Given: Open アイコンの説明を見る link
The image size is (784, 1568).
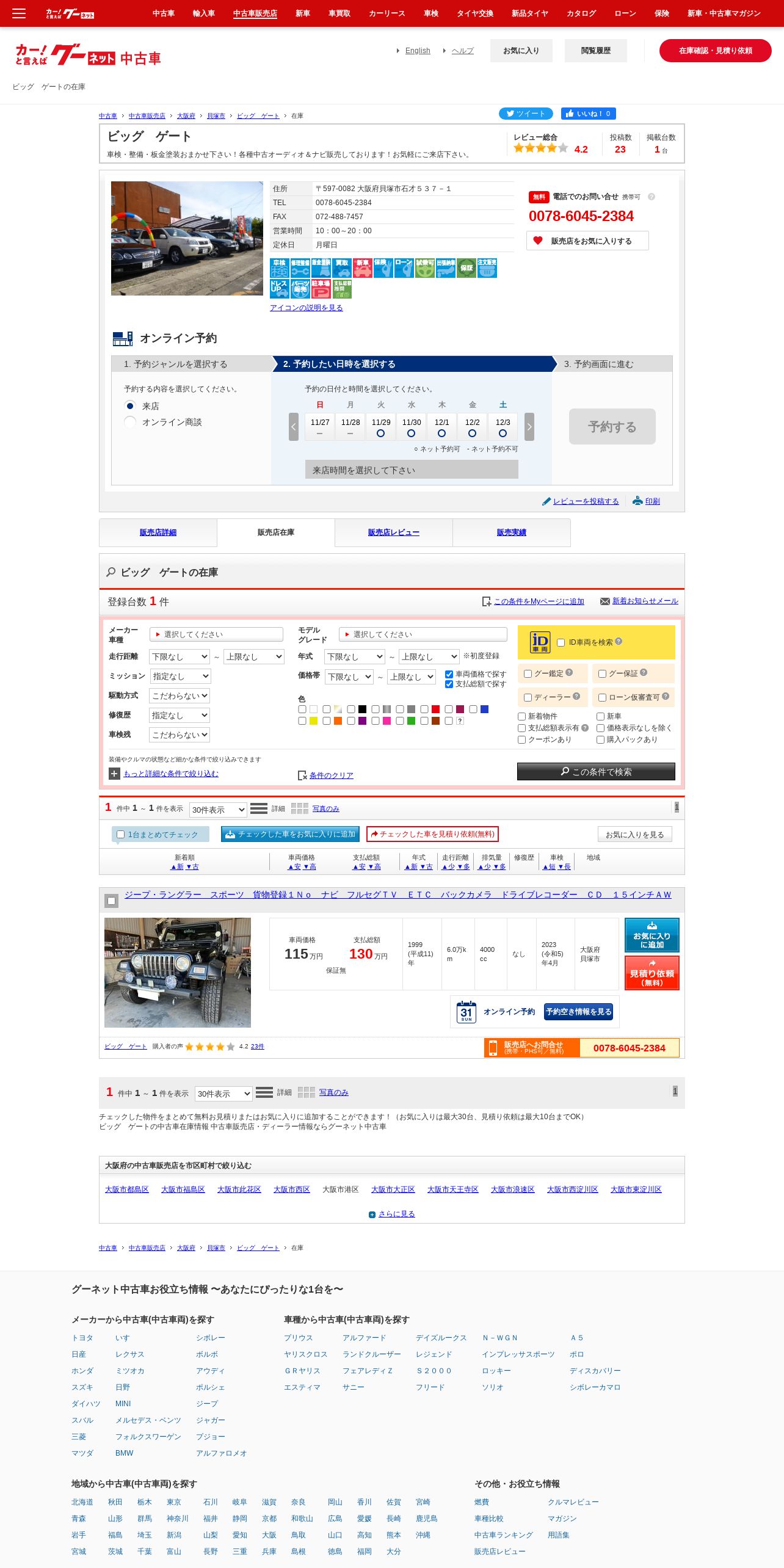Looking at the screenshot, I should point(307,308).
